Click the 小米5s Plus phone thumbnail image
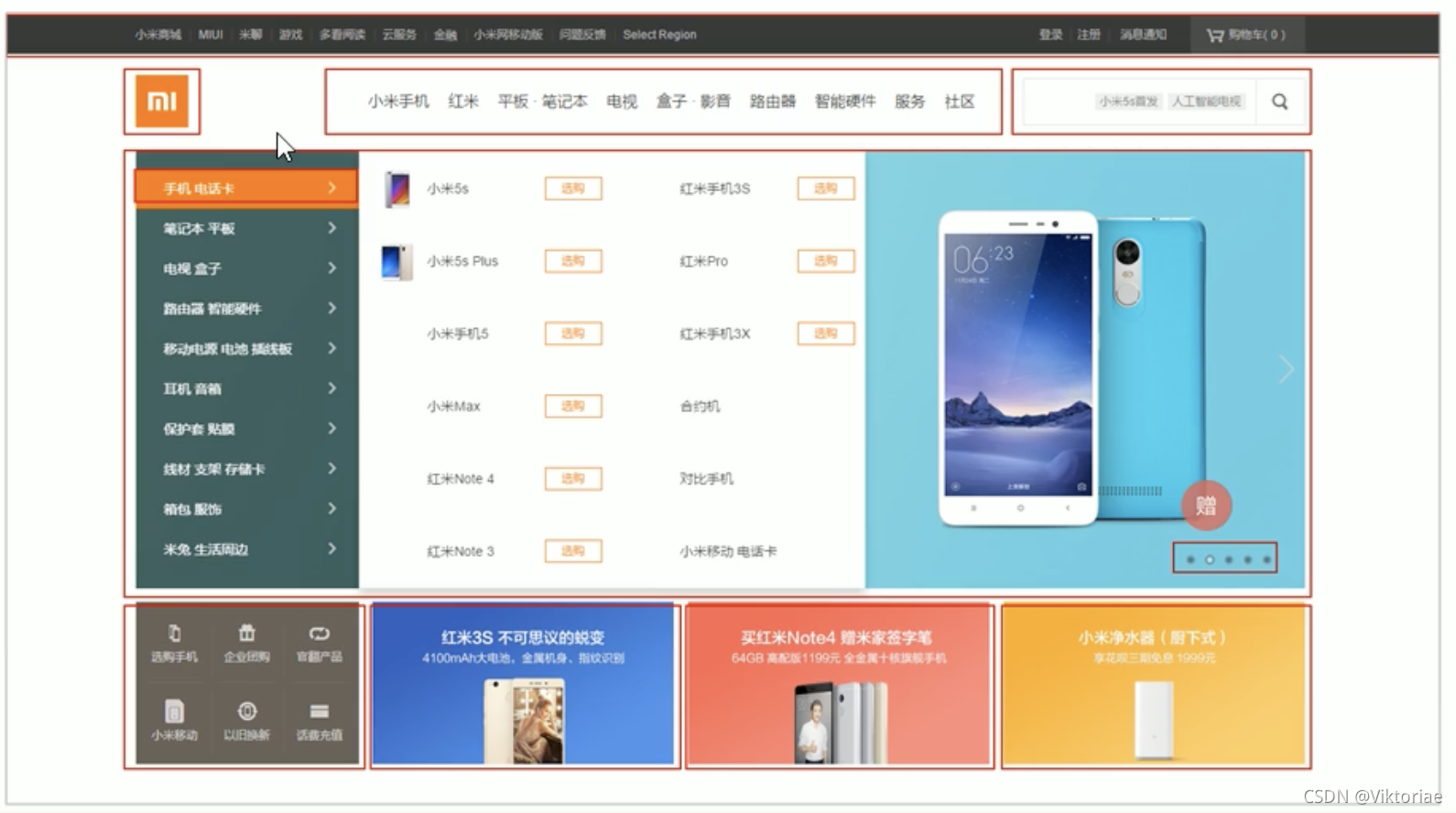This screenshot has width=1456, height=813. tap(397, 262)
